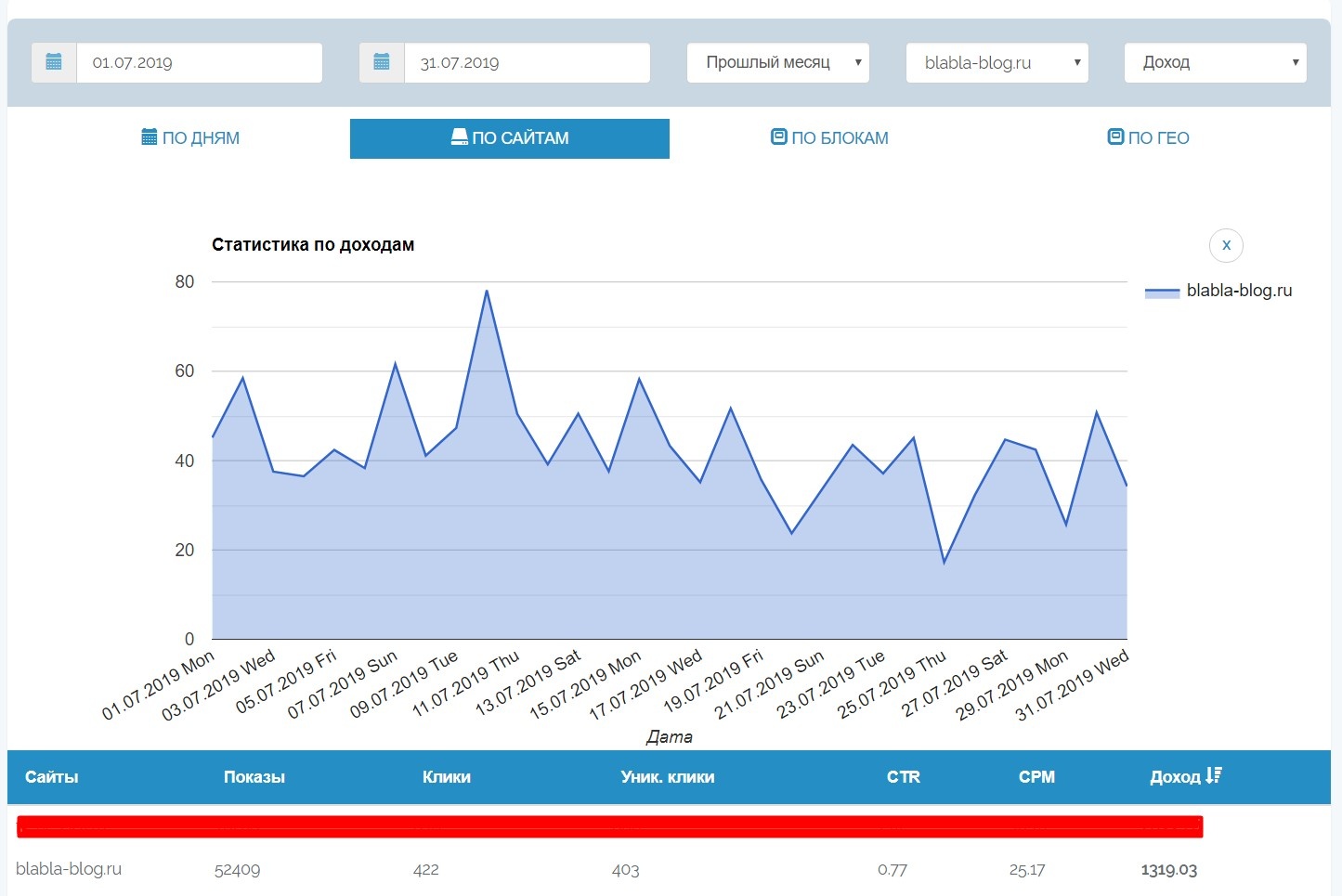The image size is (1342, 896).
Task: Click the start date field 01.07.2019
Action: (x=199, y=62)
